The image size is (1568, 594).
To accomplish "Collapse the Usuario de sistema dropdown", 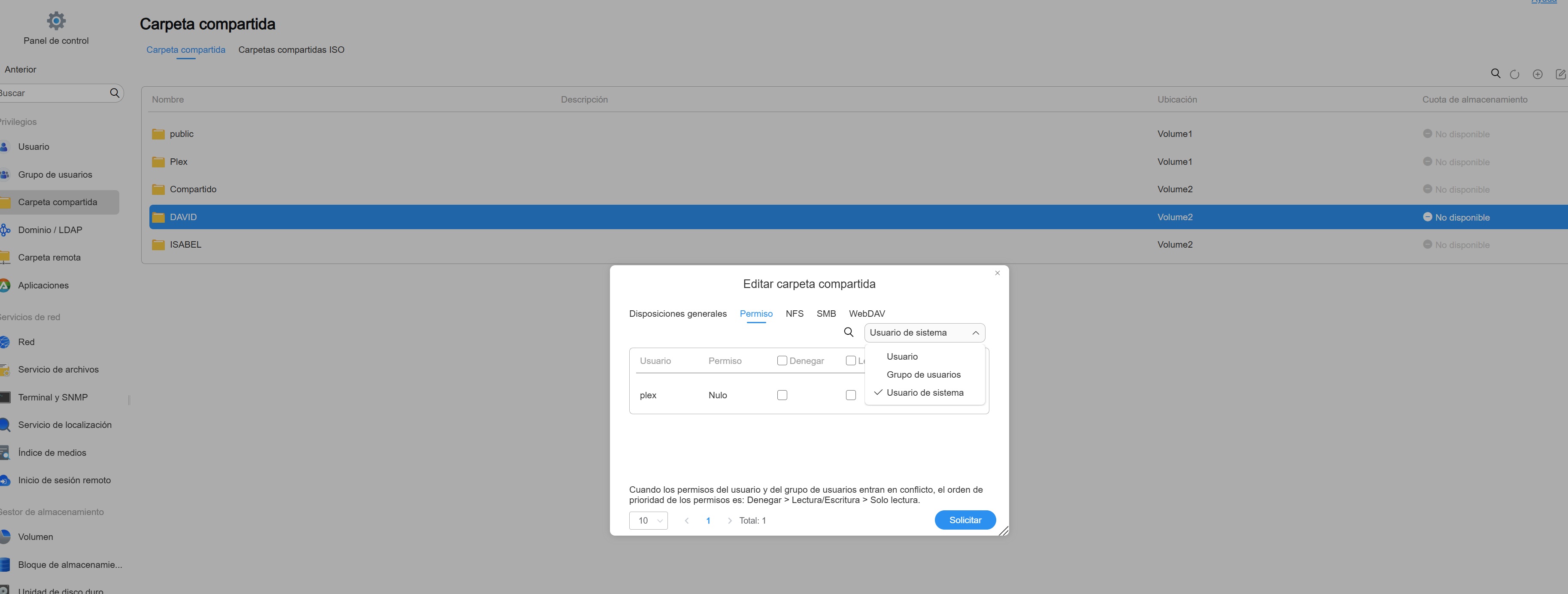I will coord(924,333).
